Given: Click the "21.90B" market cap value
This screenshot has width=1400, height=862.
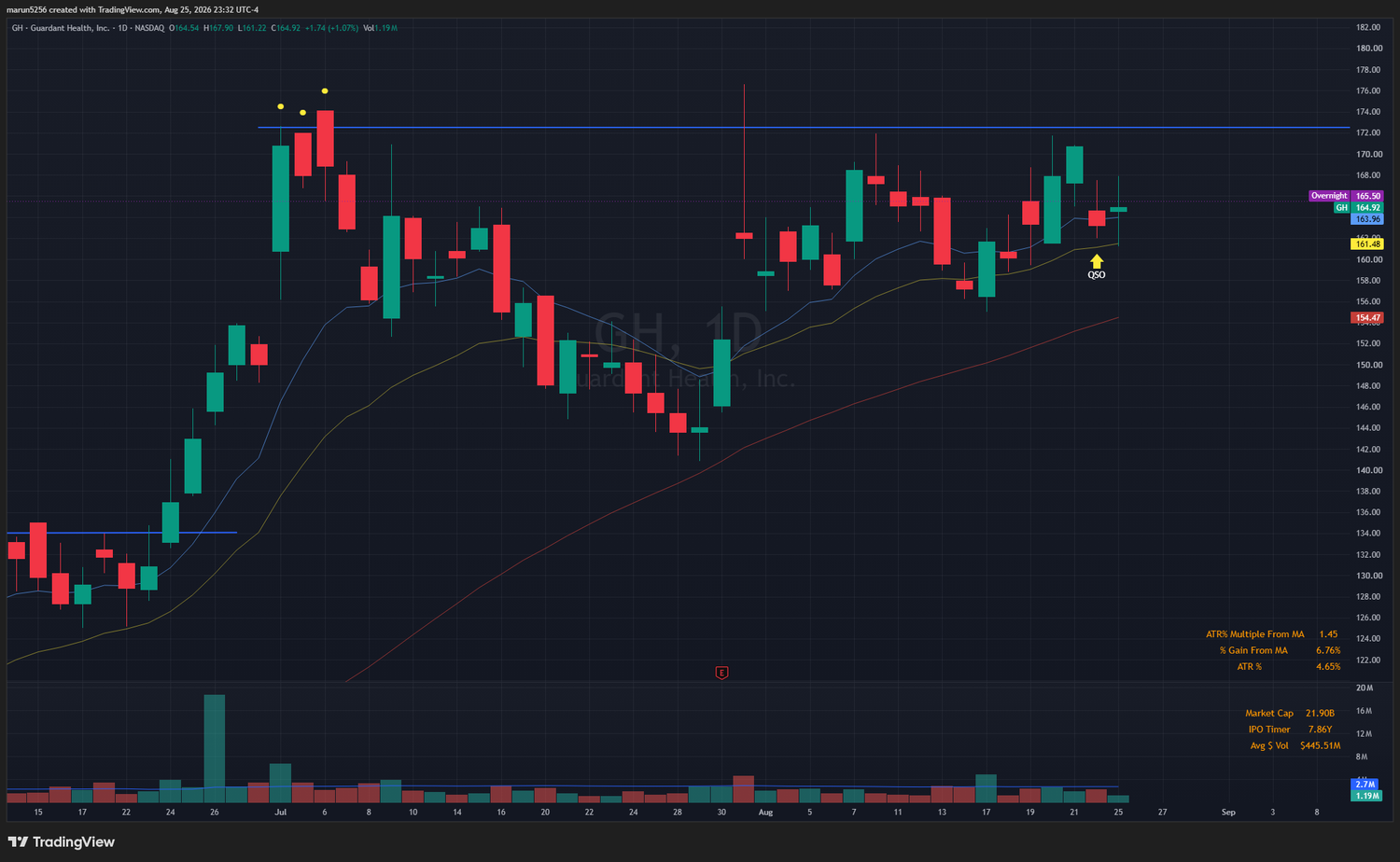Looking at the screenshot, I should pyautogui.click(x=1320, y=714).
